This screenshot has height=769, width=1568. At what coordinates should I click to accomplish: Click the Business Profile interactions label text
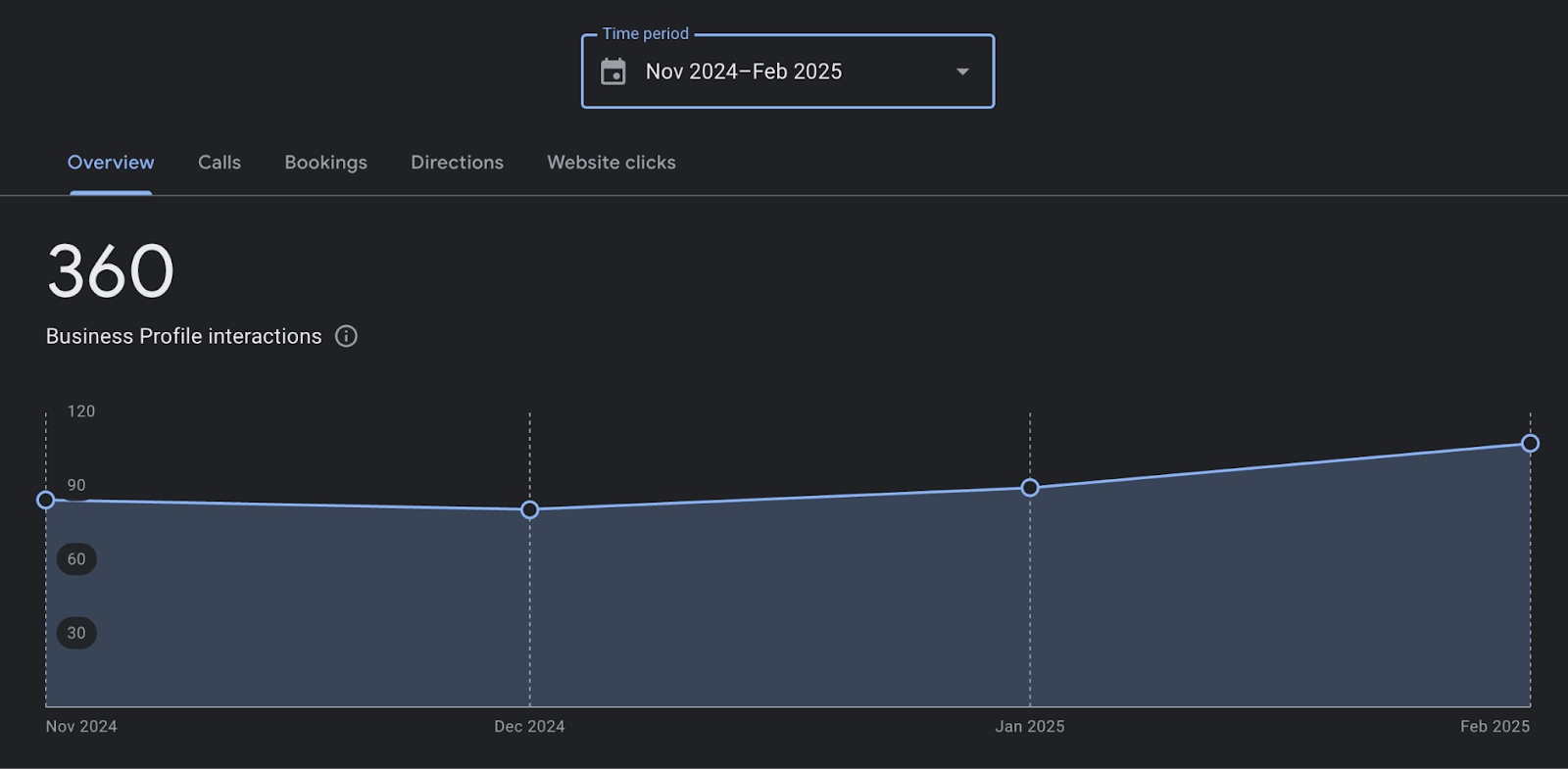tap(183, 336)
